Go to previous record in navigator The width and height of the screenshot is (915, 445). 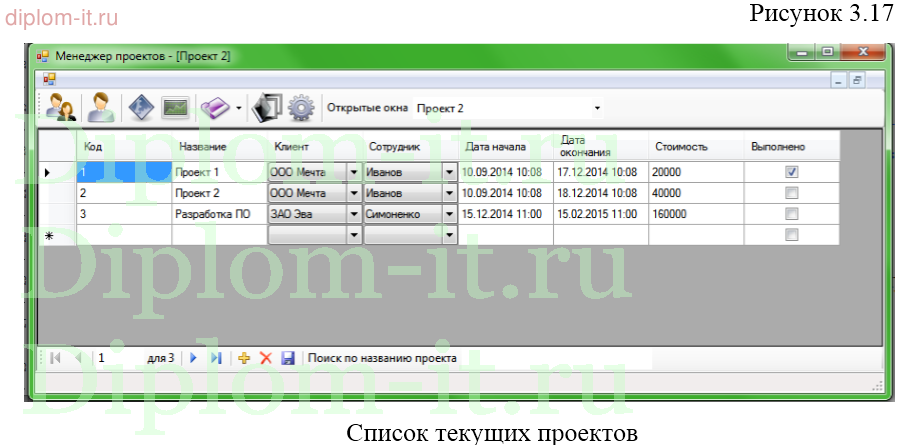click(78, 358)
